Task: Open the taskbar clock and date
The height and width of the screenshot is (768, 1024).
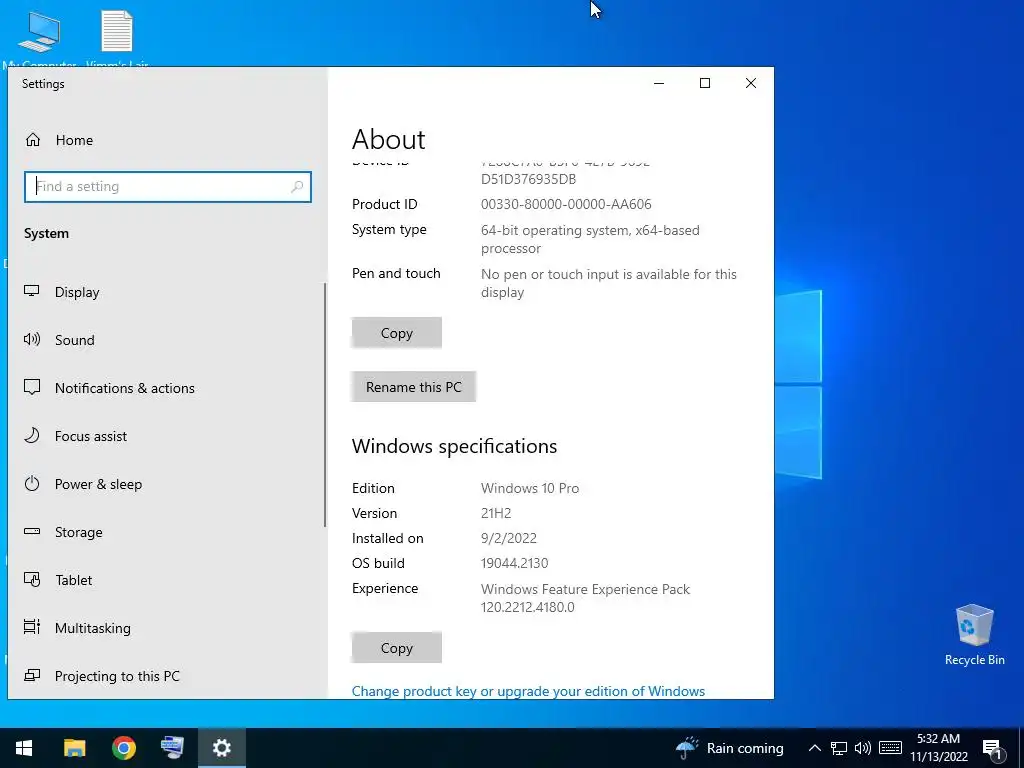Action: (938, 748)
